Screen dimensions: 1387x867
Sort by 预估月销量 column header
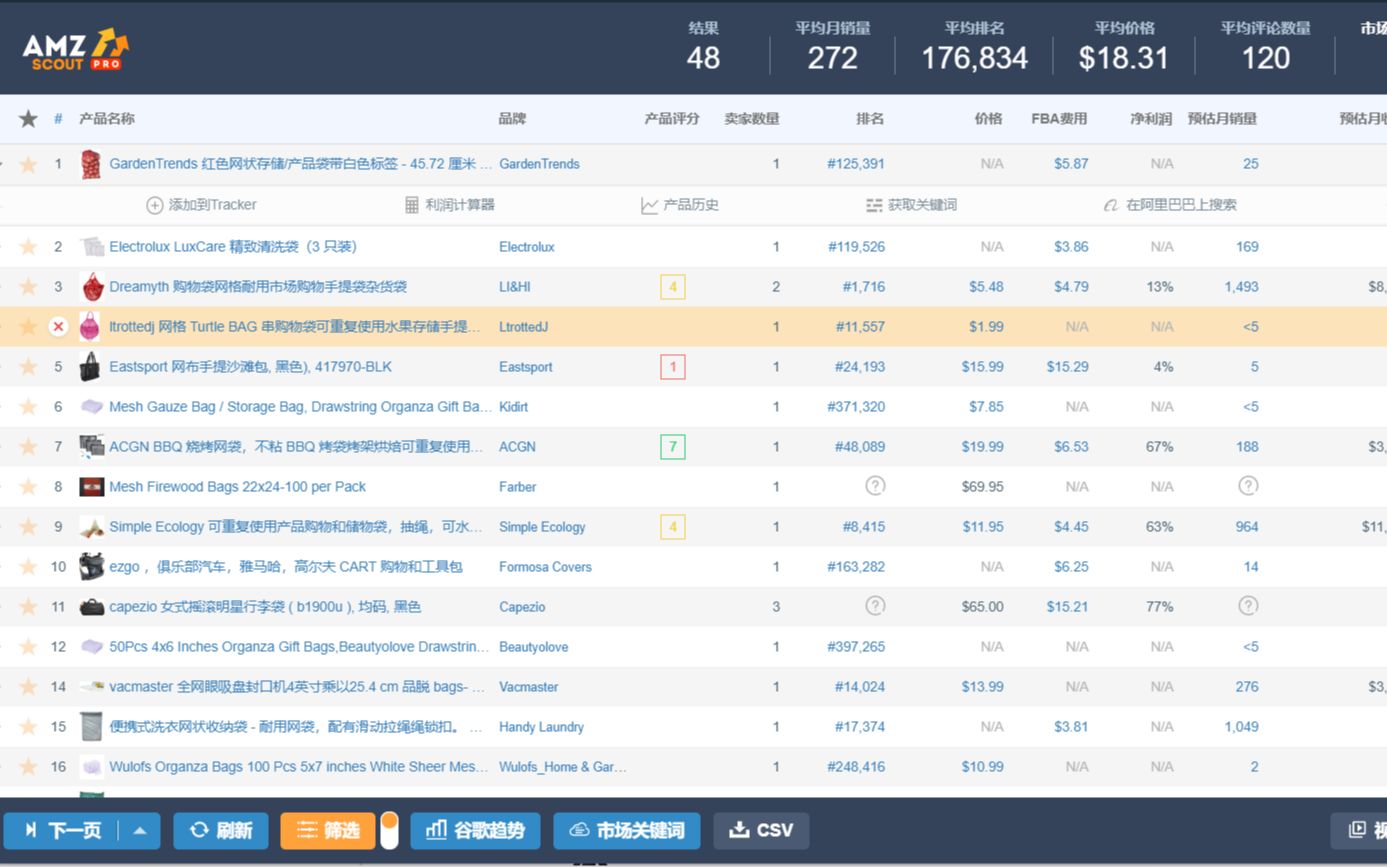click(x=1223, y=119)
